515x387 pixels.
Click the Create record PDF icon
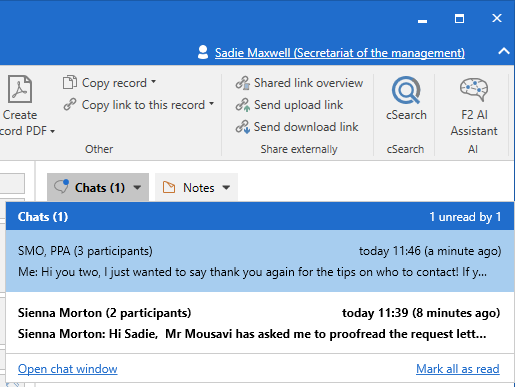(20, 89)
